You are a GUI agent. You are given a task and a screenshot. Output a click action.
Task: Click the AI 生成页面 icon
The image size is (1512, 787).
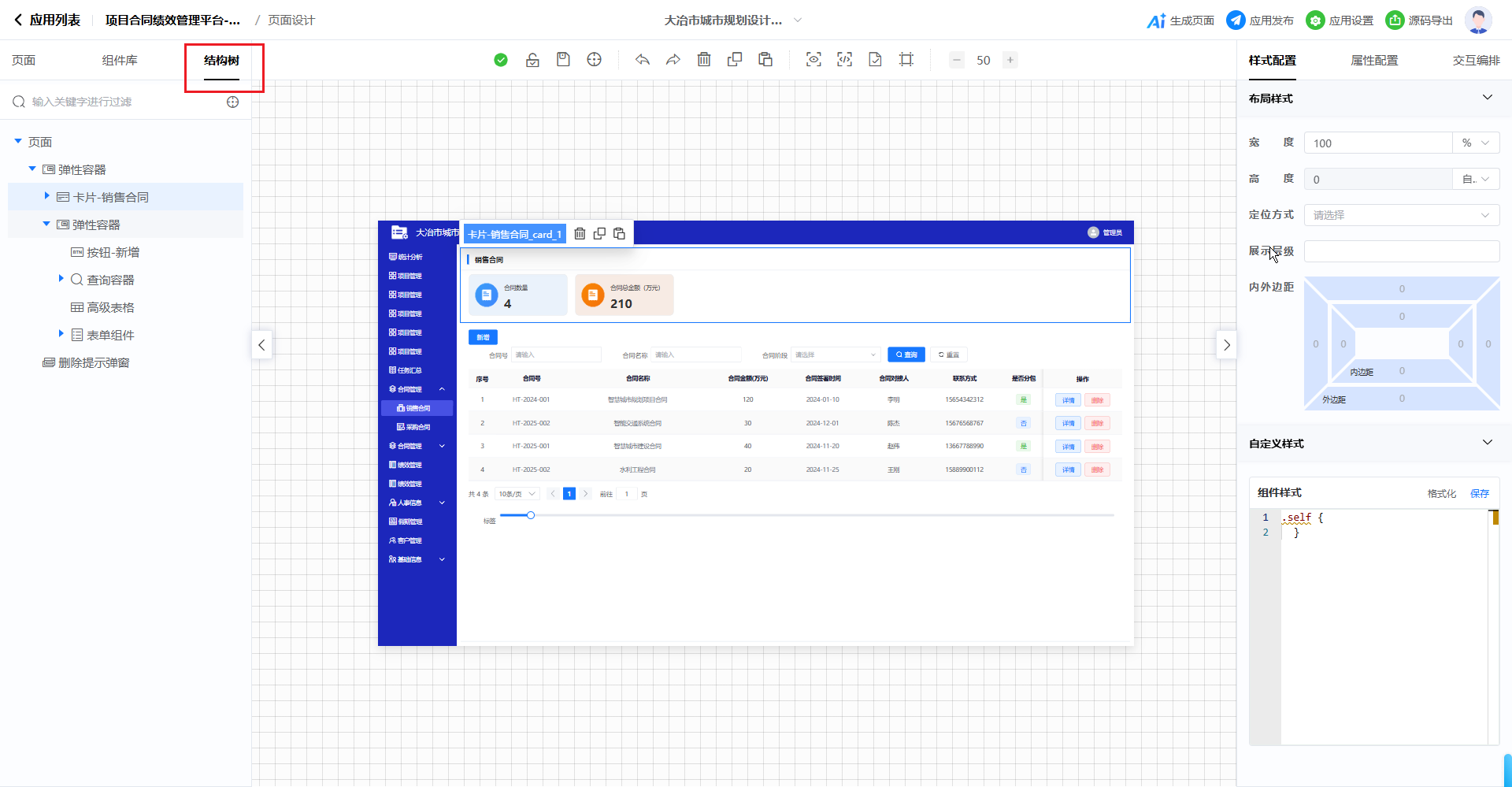pos(1156,20)
